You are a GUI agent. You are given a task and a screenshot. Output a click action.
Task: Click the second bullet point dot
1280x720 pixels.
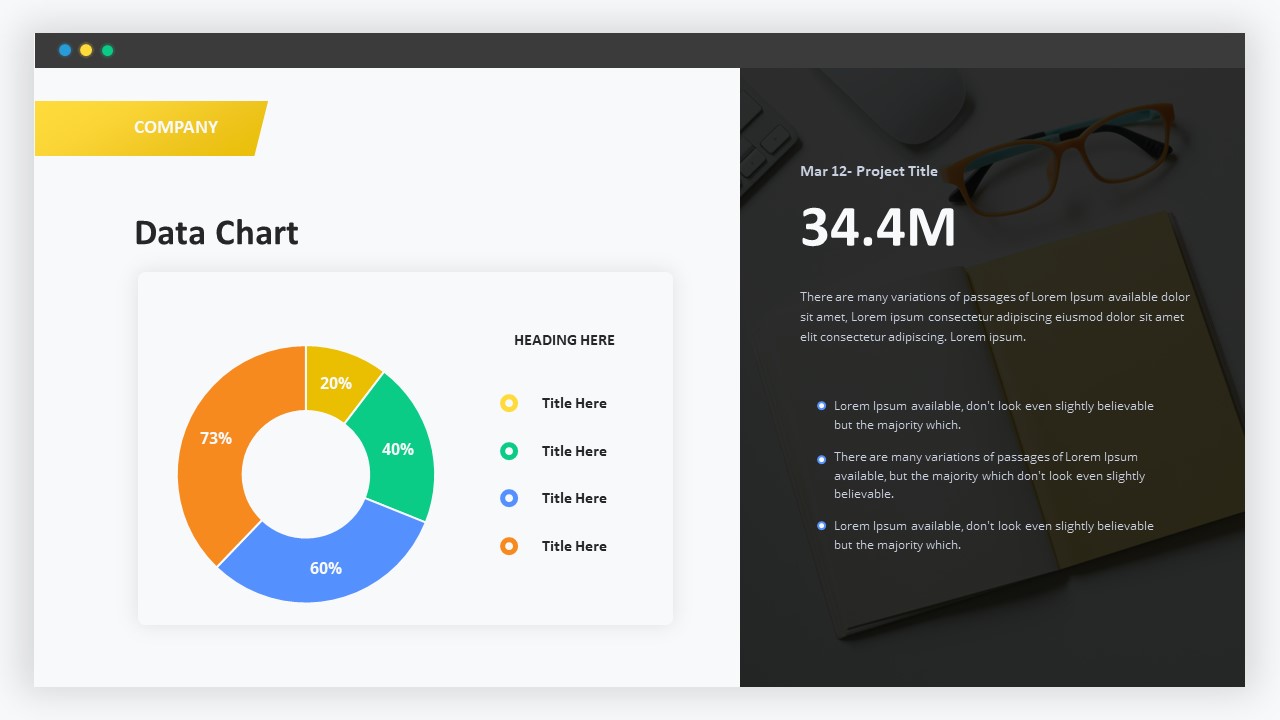822,458
